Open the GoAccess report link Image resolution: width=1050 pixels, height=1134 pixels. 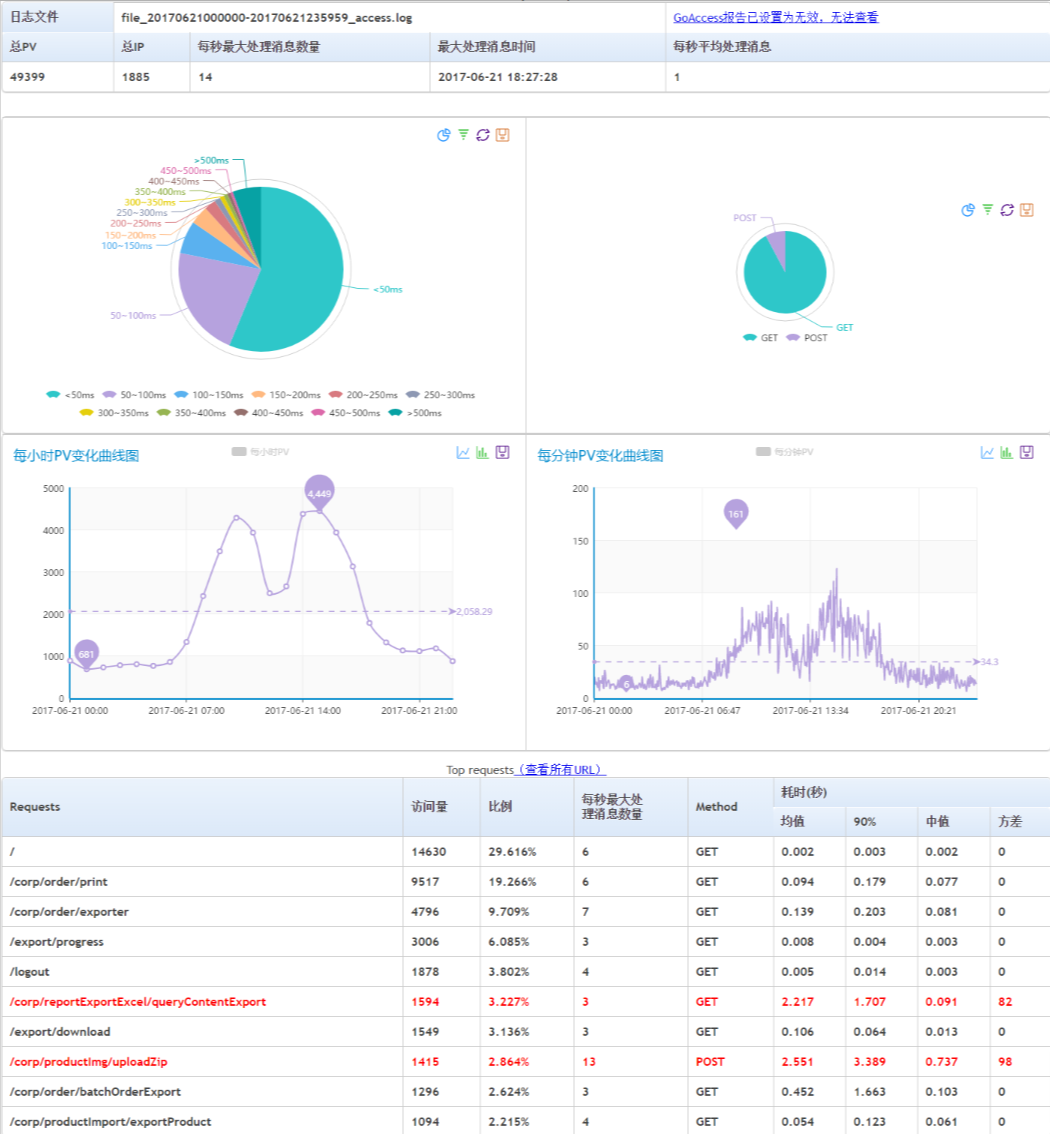pyautogui.click(x=775, y=17)
